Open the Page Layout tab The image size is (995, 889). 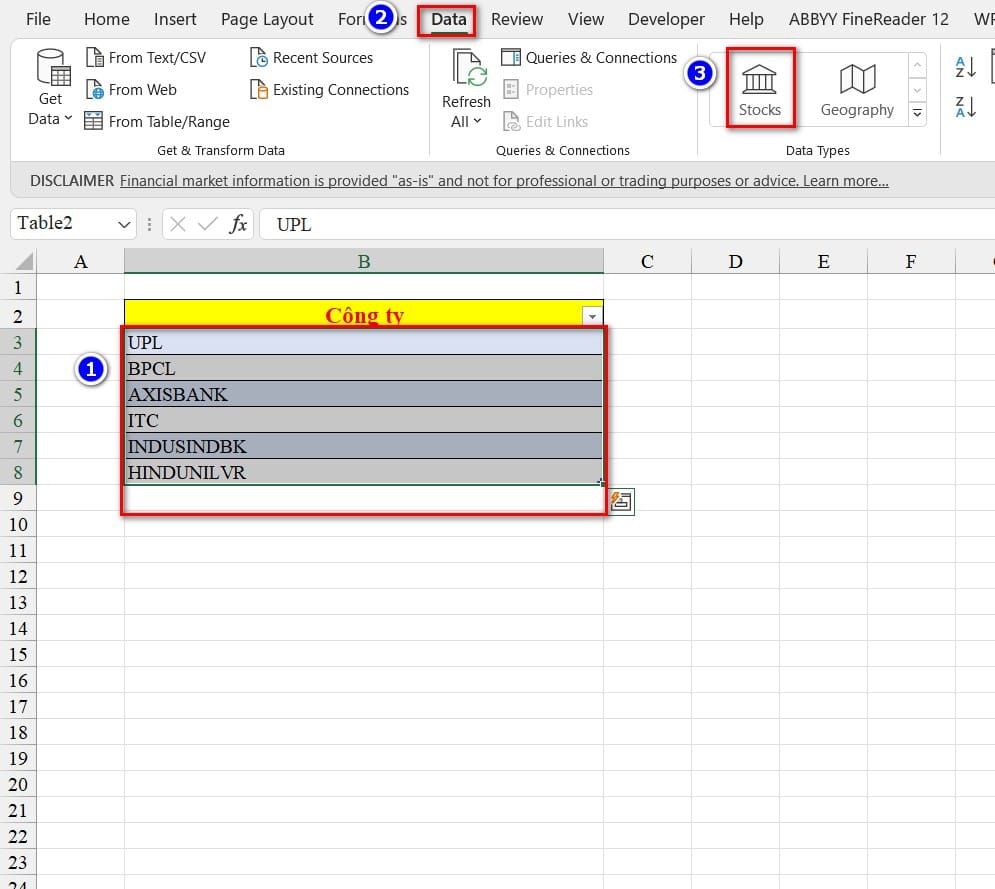[267, 20]
